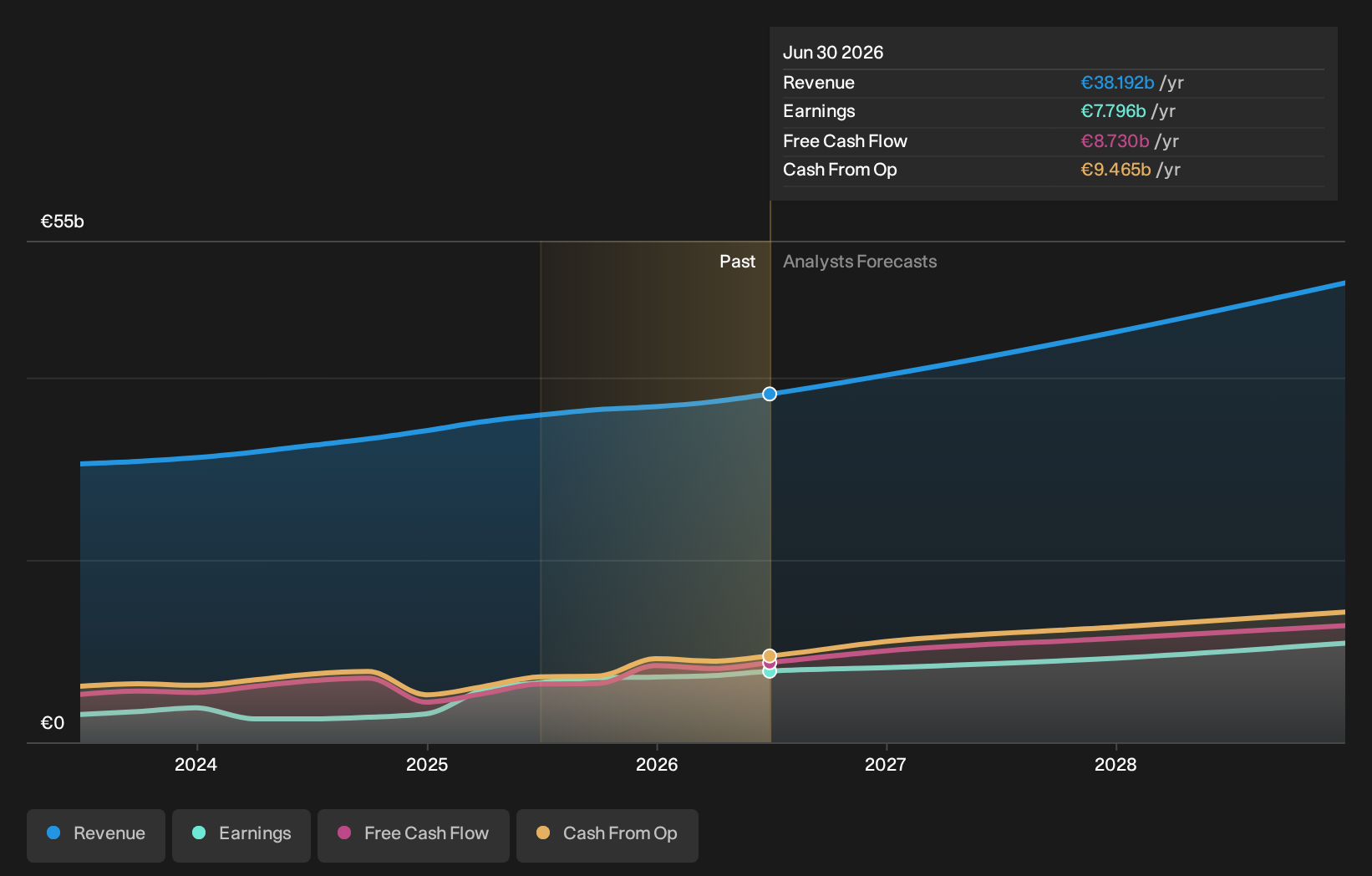Click the Cash From Op value €9.465b
Viewport: 1372px width, 876px height.
[1115, 170]
